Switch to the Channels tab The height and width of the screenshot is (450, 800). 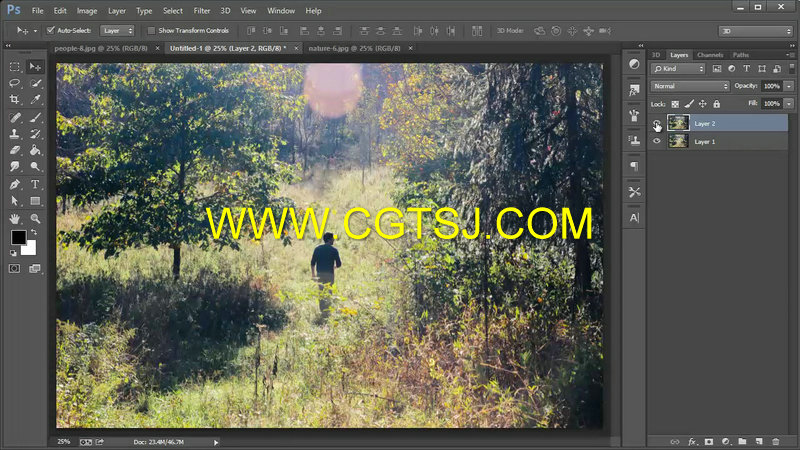tap(710, 55)
